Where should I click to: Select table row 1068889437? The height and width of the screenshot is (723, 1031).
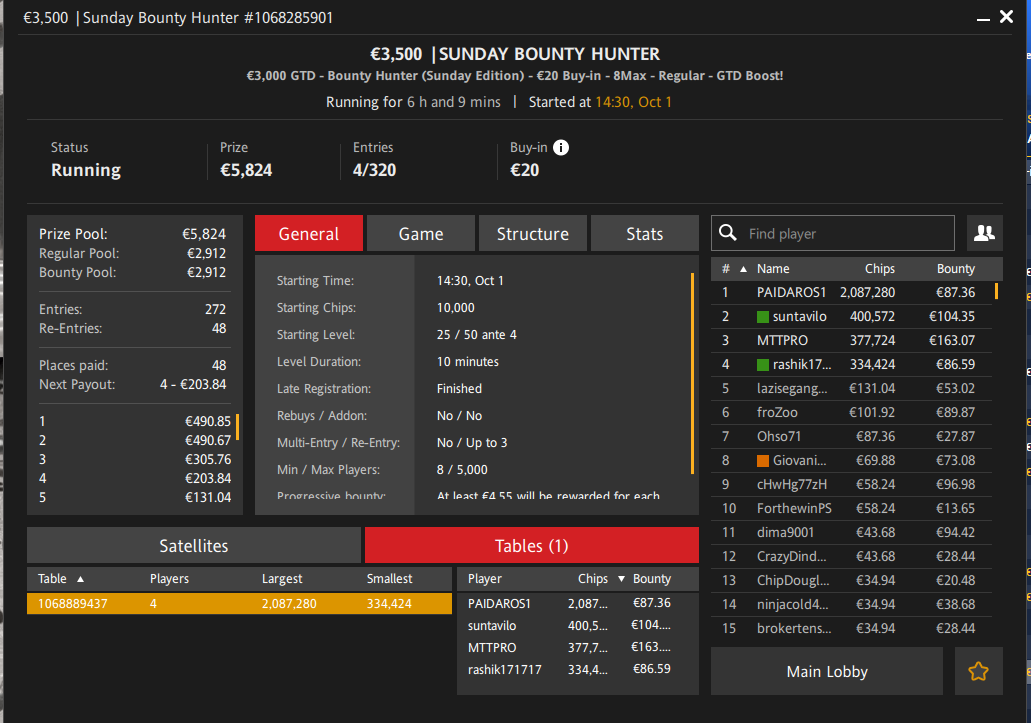pyautogui.click(x=239, y=603)
